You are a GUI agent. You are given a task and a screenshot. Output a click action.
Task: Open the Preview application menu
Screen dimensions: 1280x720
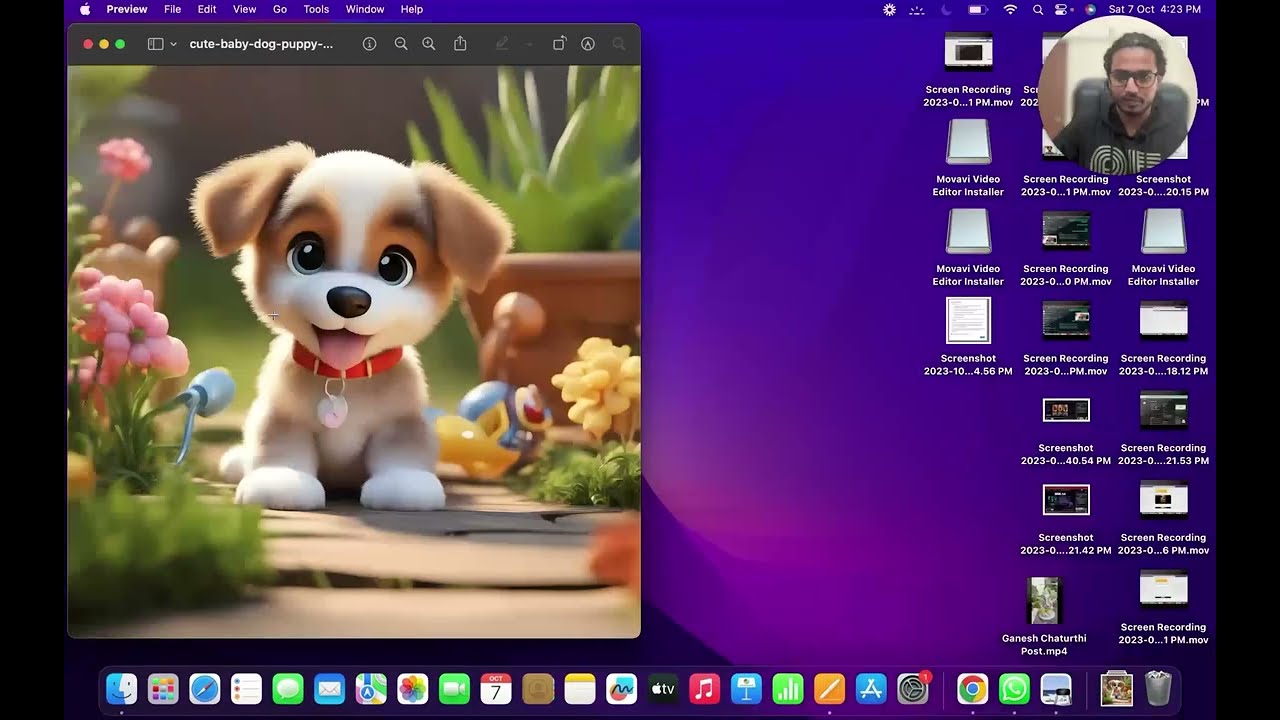coord(127,9)
